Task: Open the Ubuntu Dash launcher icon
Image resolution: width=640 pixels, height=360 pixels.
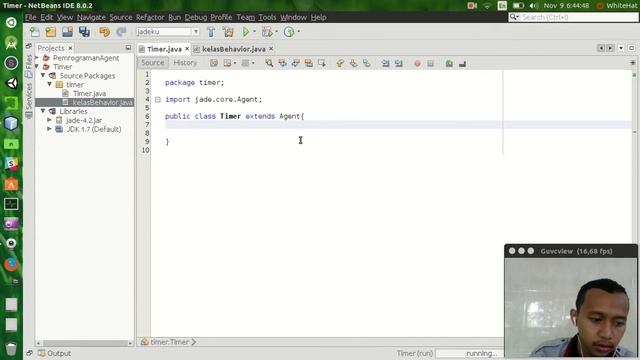Action: tap(11, 22)
